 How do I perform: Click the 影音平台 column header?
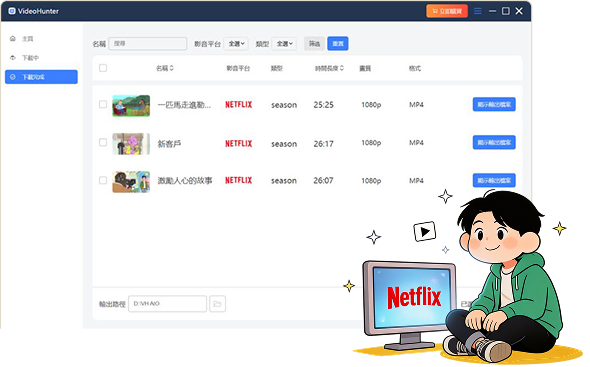(x=238, y=68)
